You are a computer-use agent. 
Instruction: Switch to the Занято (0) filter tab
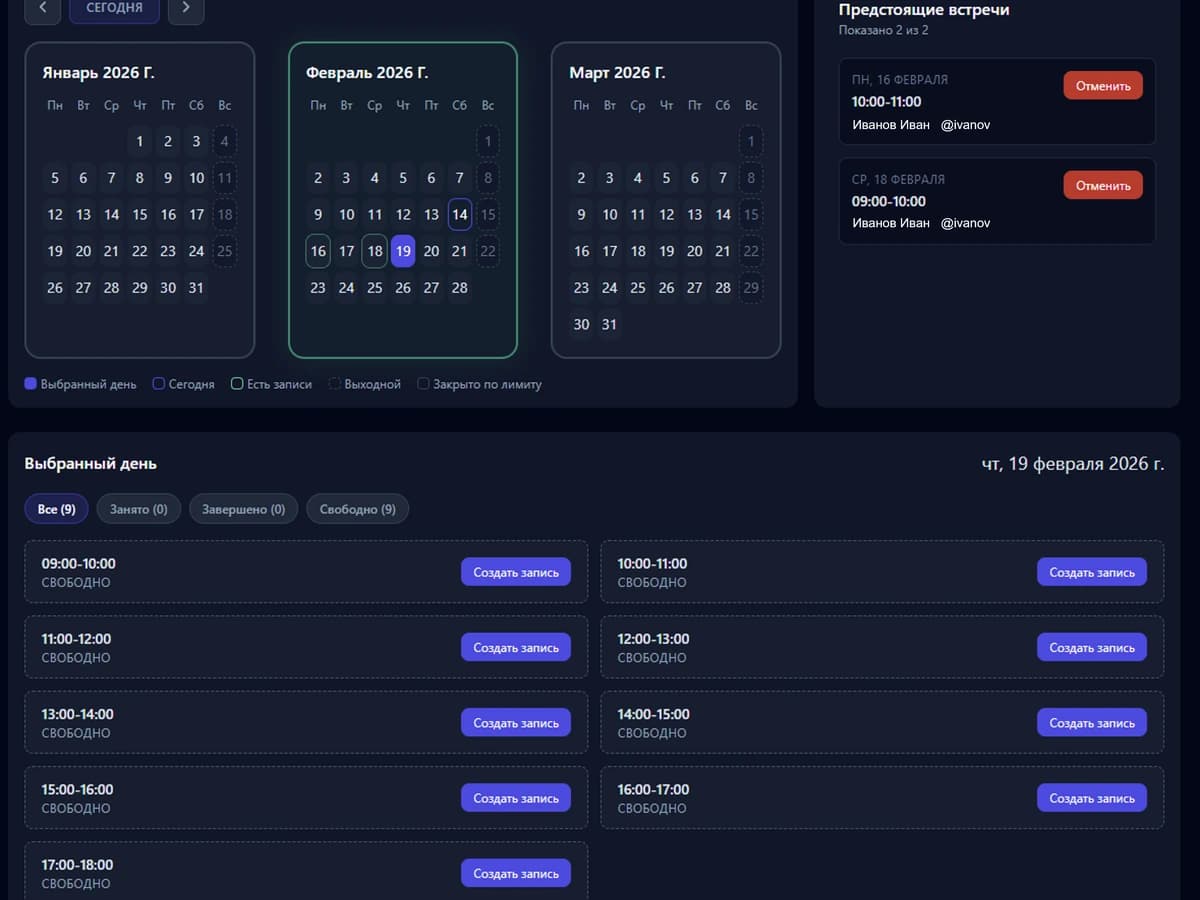pyautogui.click(x=138, y=509)
